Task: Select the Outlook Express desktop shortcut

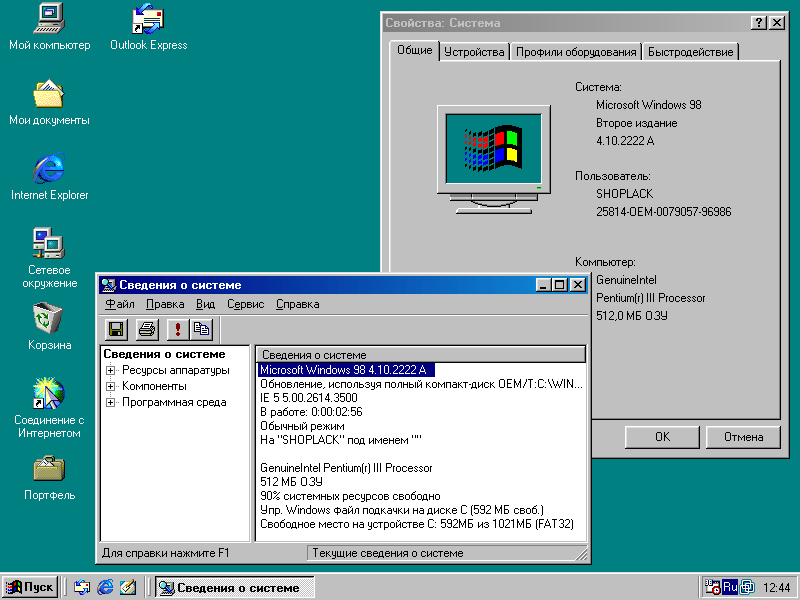Action: coord(148,27)
